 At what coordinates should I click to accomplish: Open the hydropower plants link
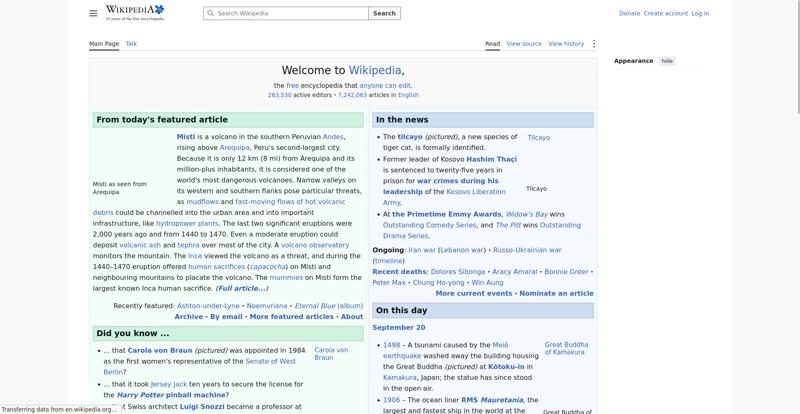pyautogui.click(x=187, y=224)
